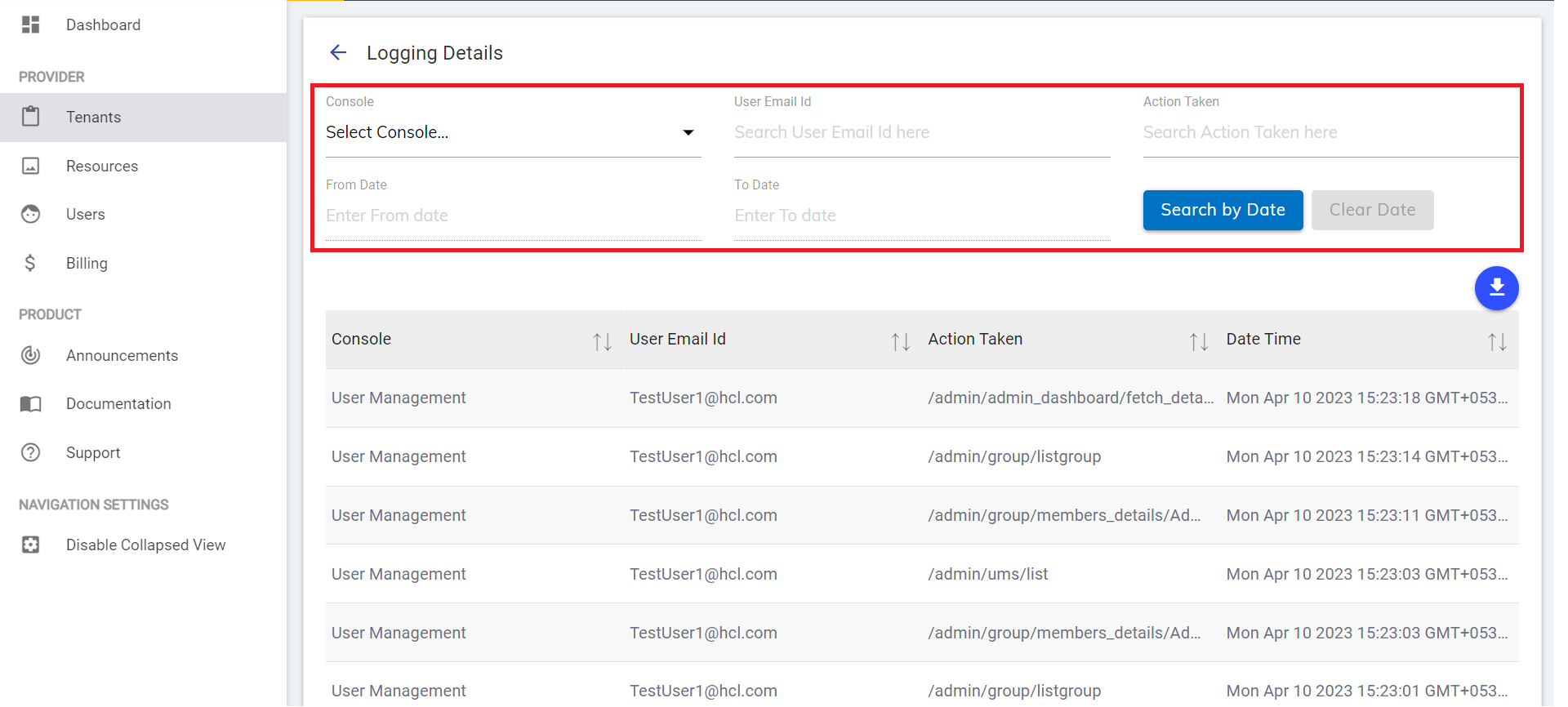This screenshot has width=1568, height=707.
Task: Open Support menu item
Action: [143, 452]
